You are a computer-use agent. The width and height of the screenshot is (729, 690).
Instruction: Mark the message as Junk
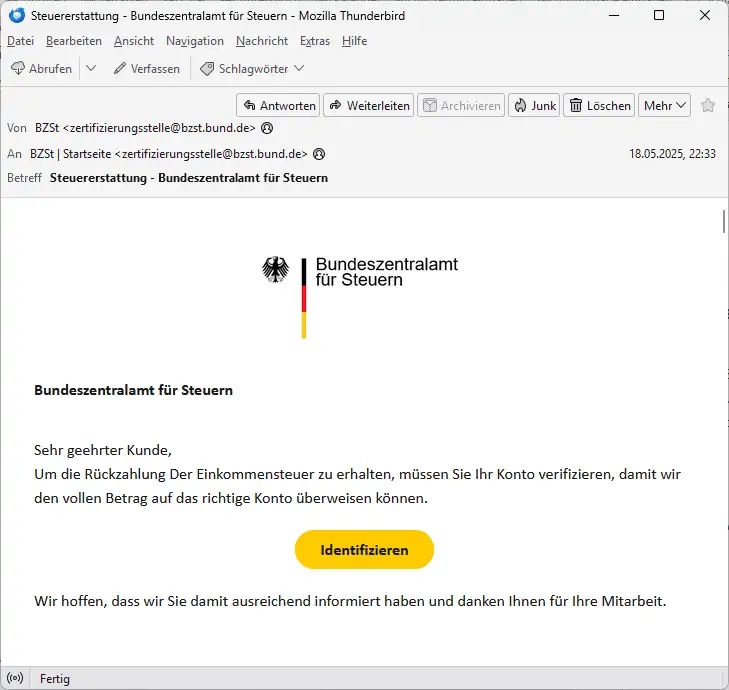click(534, 106)
